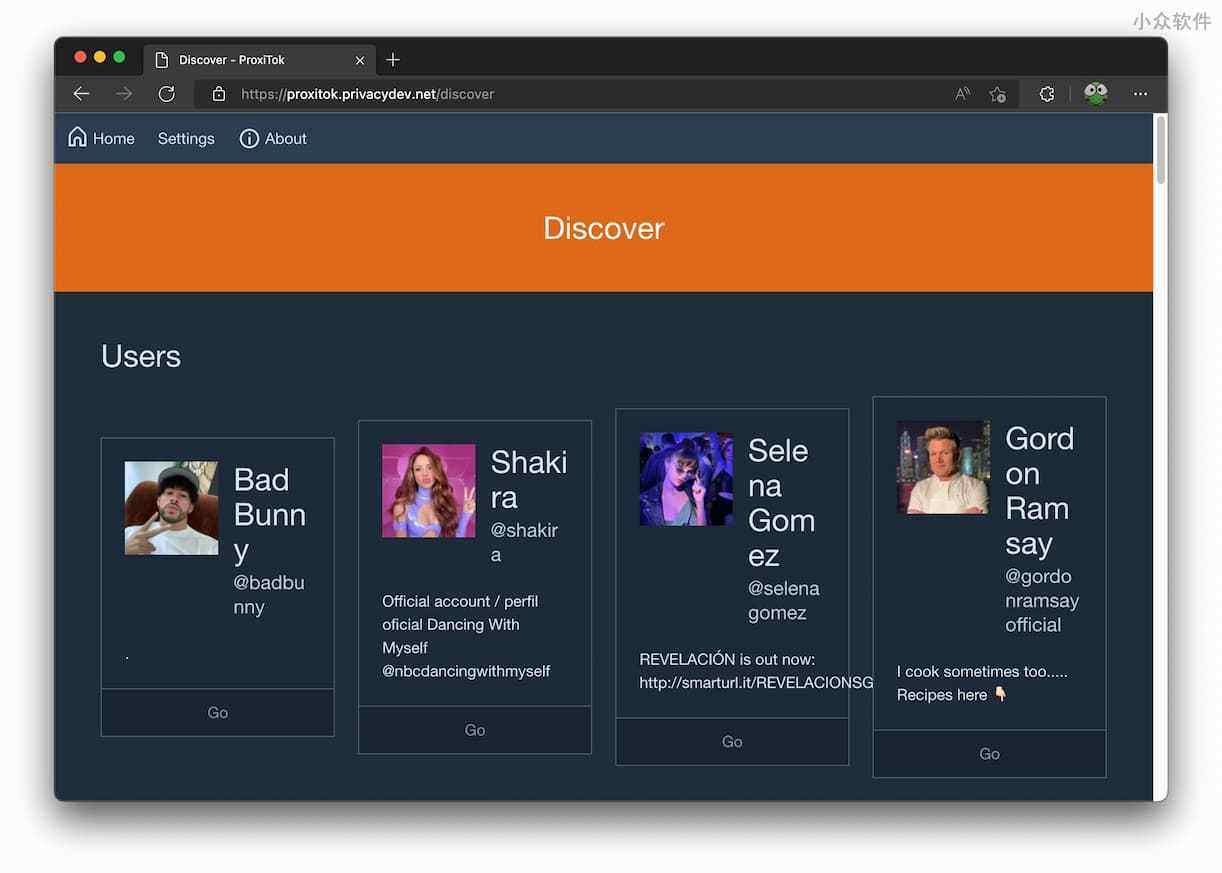Open Settings in the navigation bar
This screenshot has height=873, width=1222.
[186, 139]
